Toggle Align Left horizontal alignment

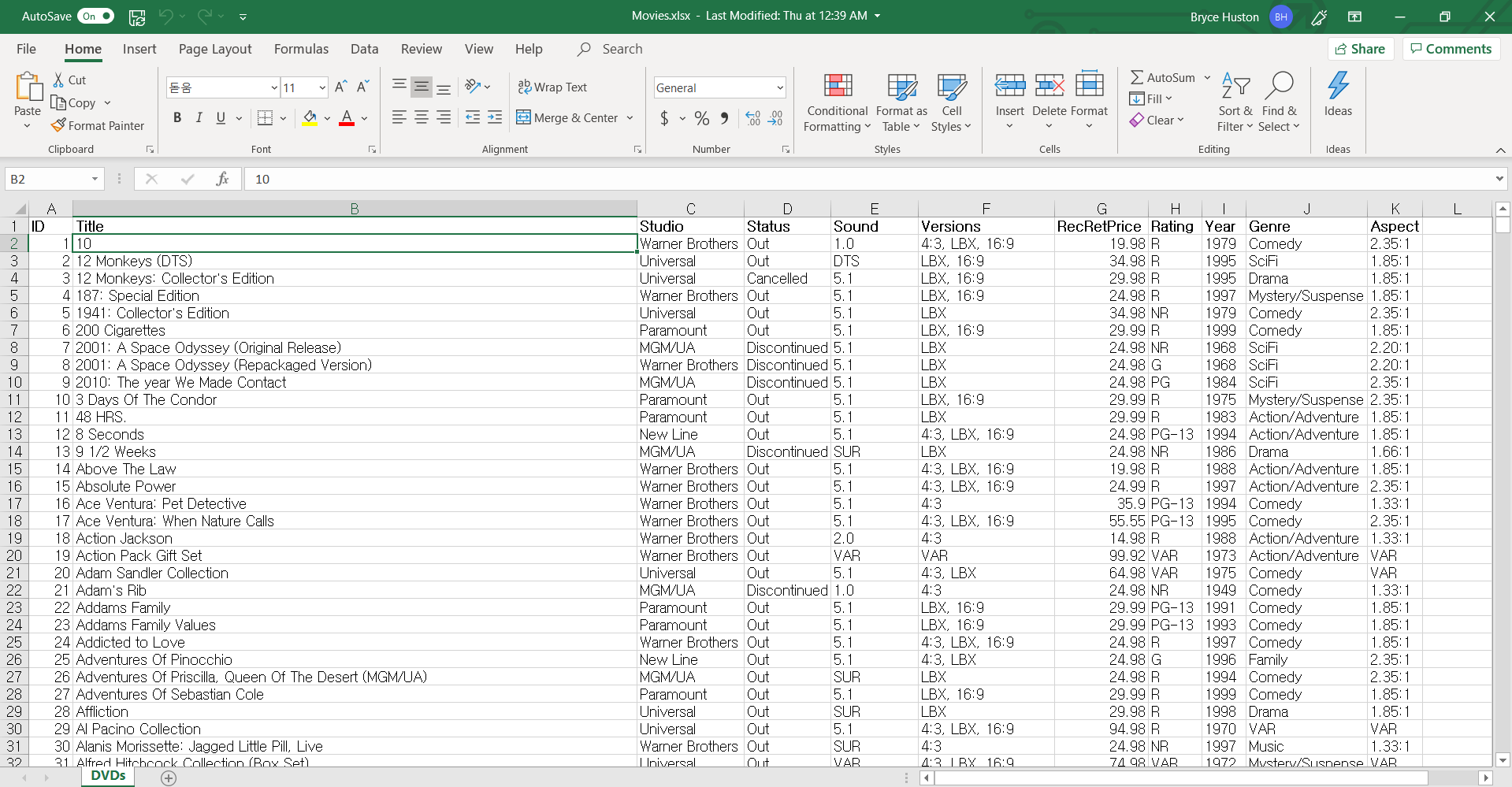coord(399,117)
